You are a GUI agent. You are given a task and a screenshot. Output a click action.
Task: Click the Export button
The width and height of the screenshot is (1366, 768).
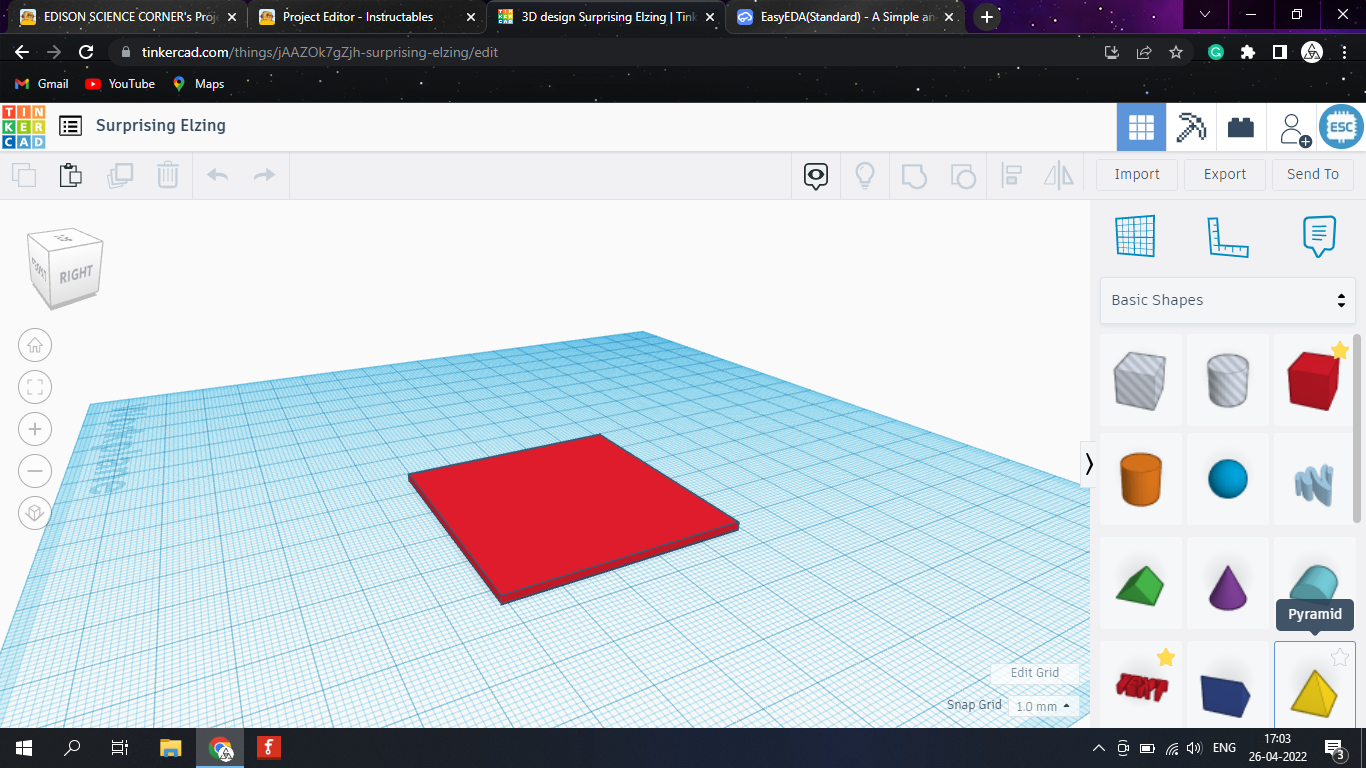(1225, 174)
